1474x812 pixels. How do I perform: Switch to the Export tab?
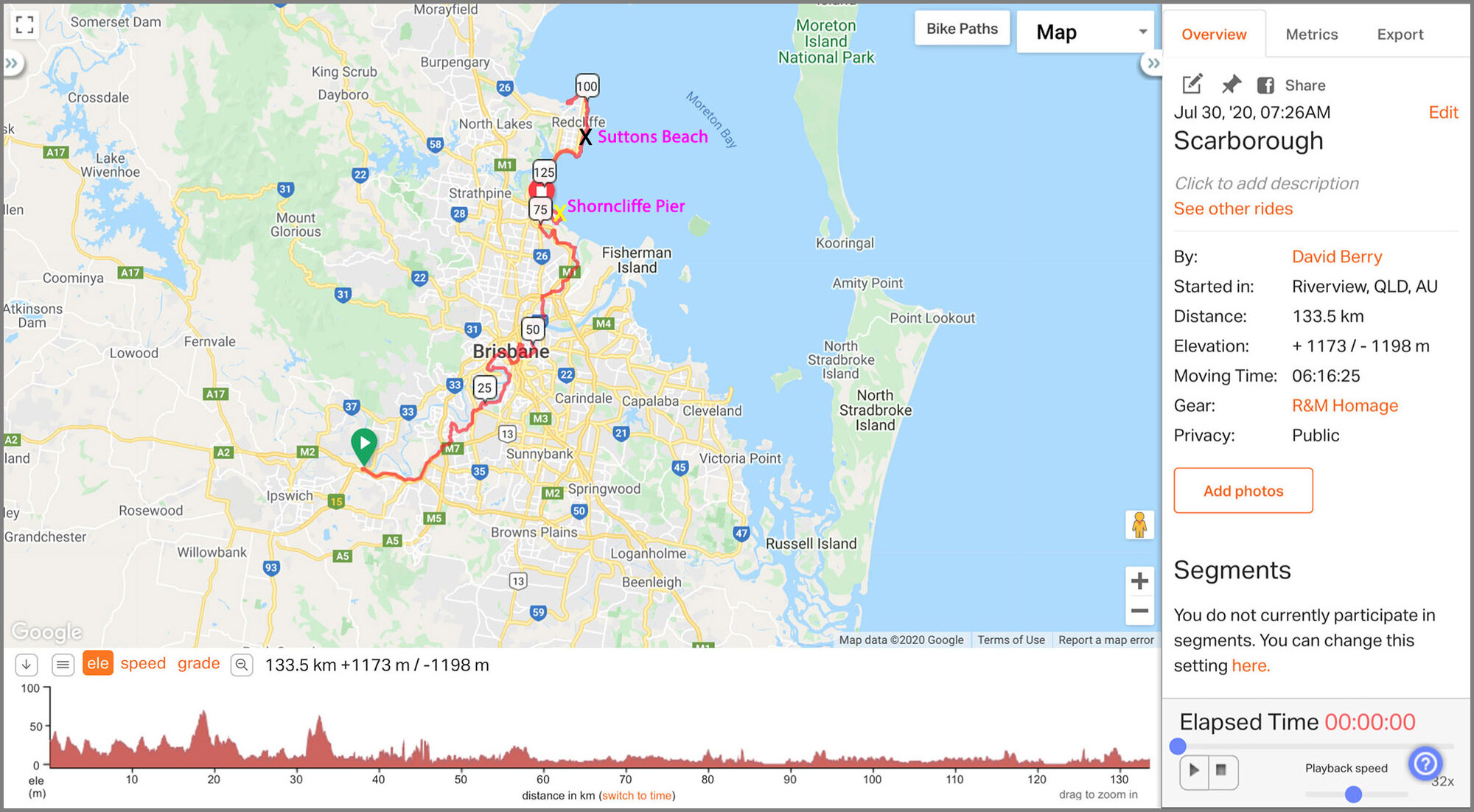tap(1400, 35)
